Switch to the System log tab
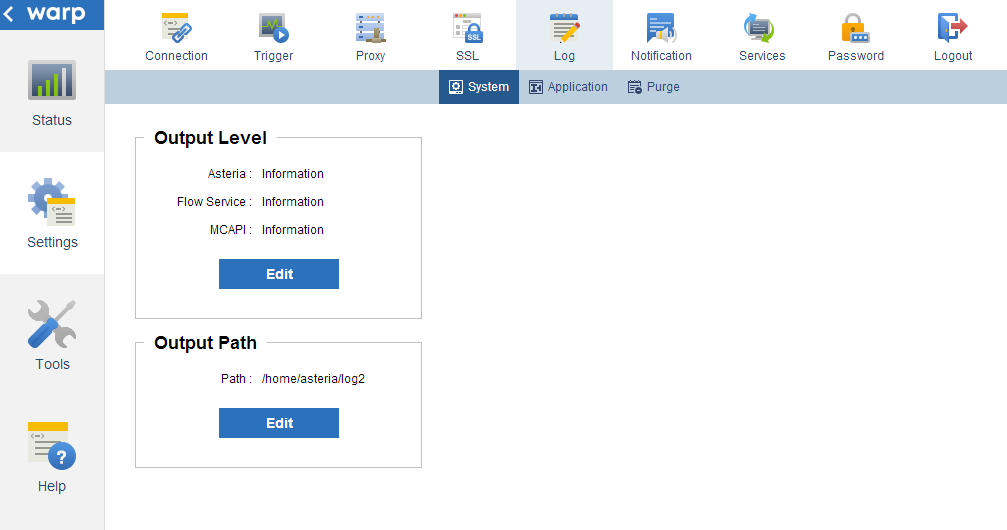 point(479,87)
